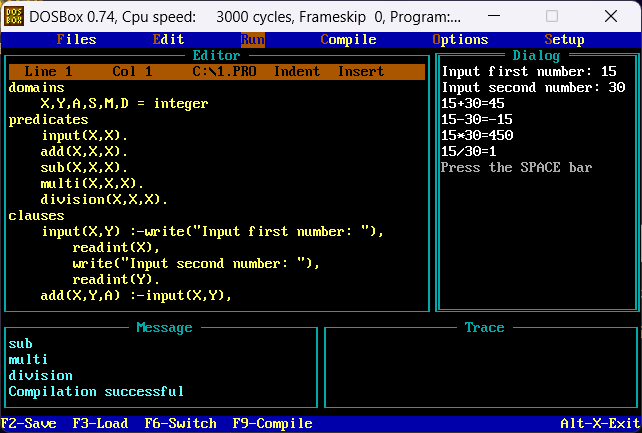Image resolution: width=642 pixels, height=433 pixels.
Task: Click the write "Input second number" line
Action: [196, 264]
